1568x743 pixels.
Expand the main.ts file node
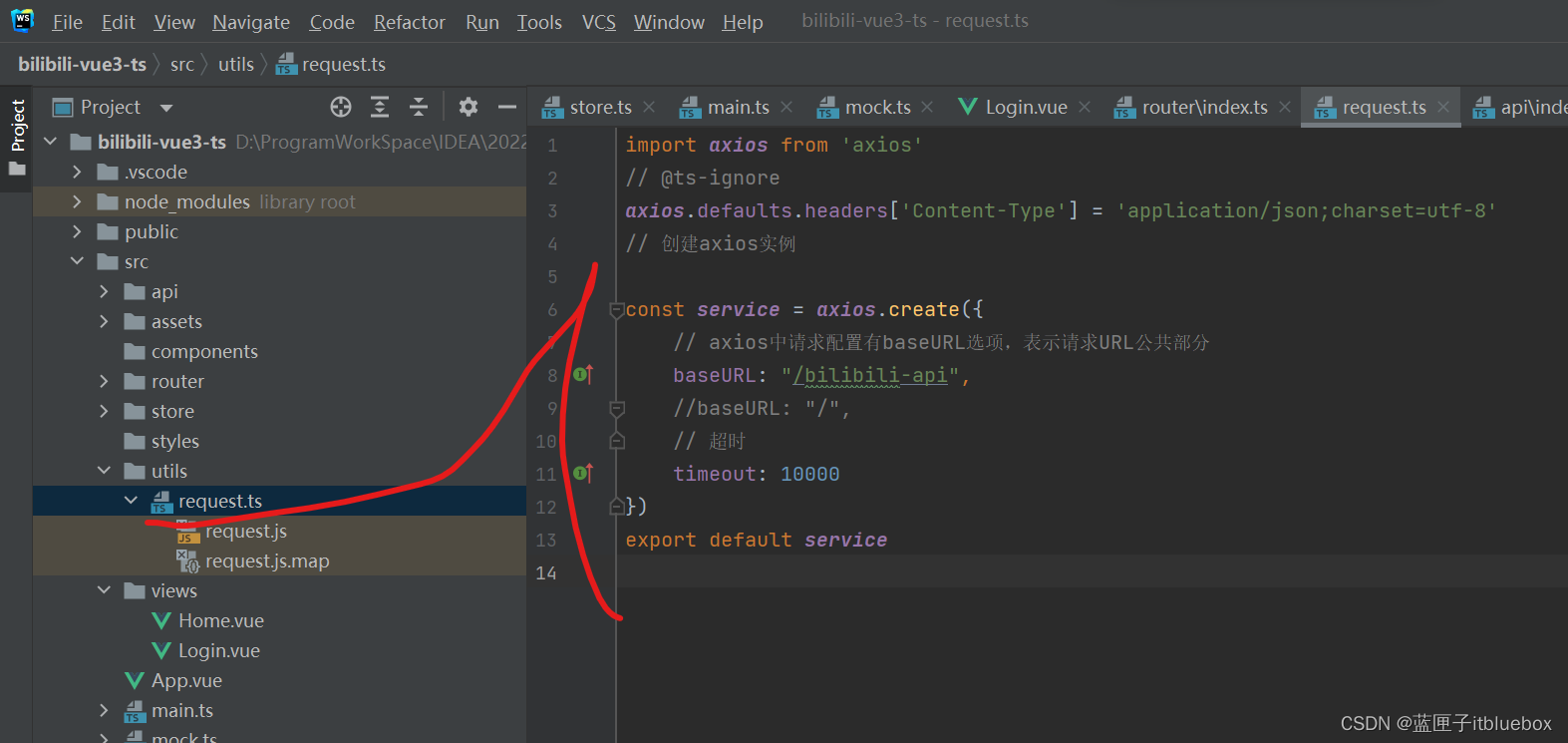pos(104,710)
